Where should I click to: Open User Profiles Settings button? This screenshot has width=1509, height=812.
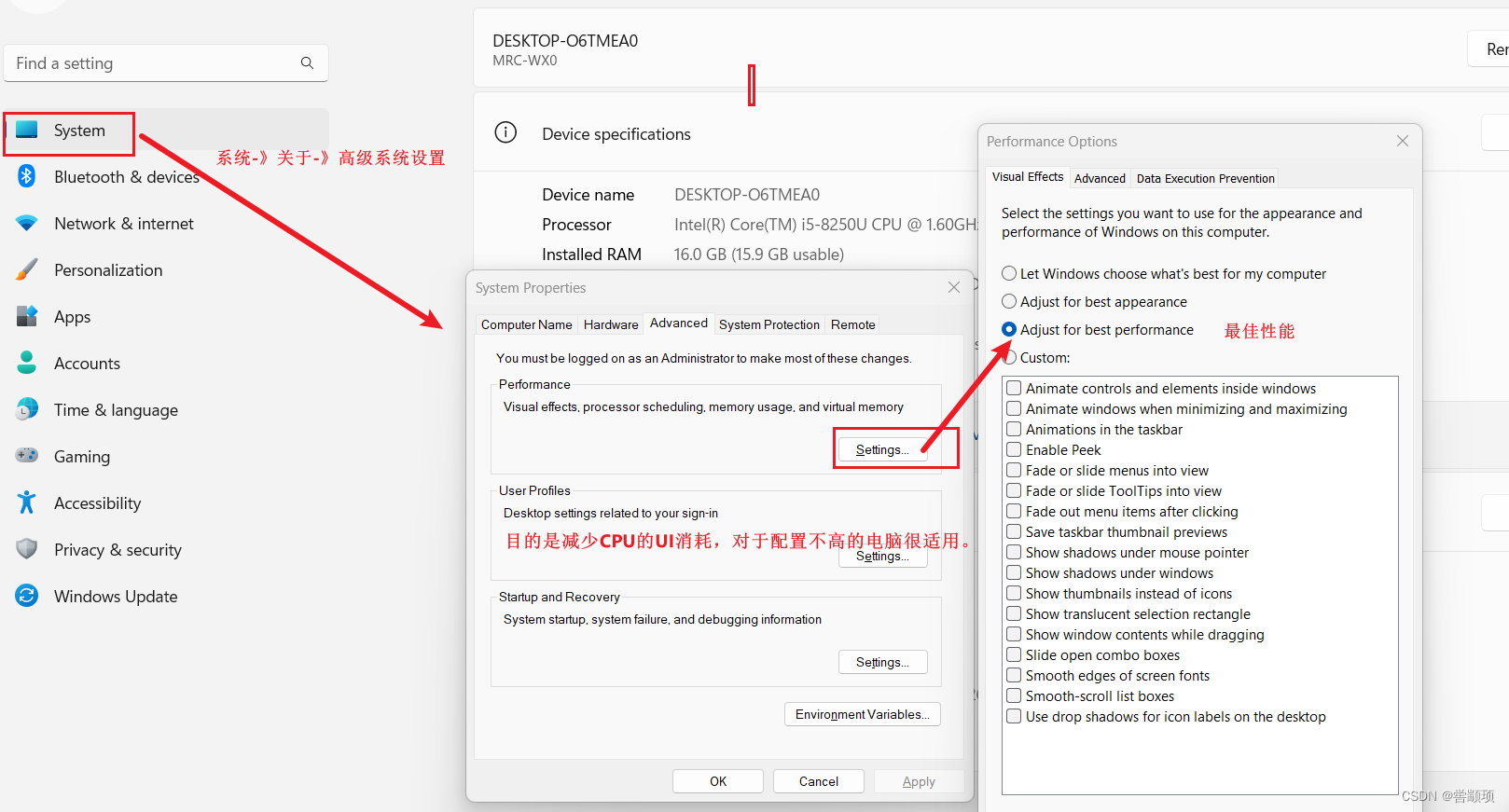[x=882, y=557]
